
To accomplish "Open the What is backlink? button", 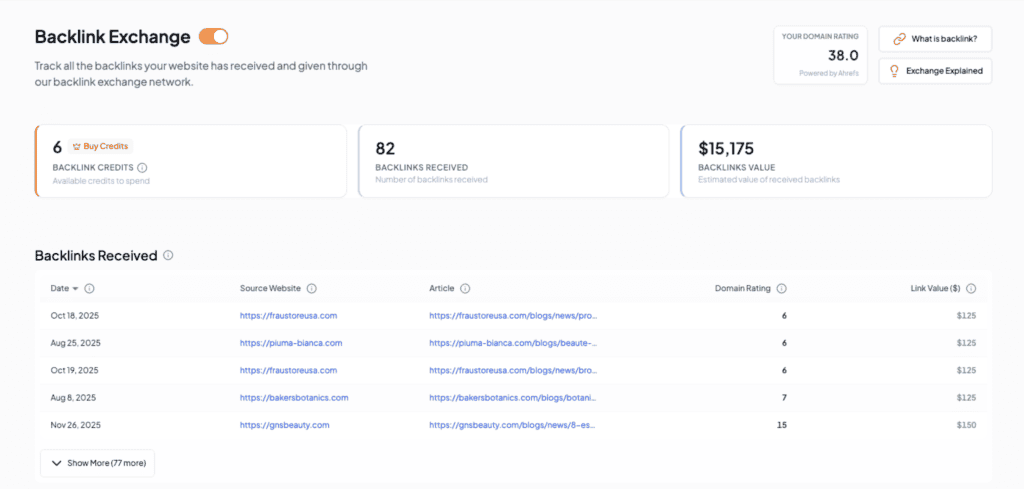I will (935, 39).
